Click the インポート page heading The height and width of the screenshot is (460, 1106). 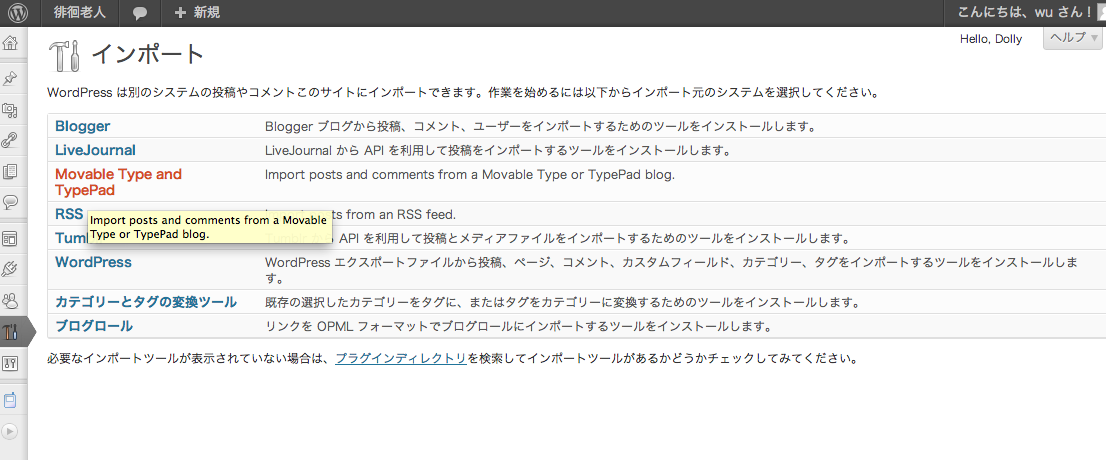(x=147, y=54)
